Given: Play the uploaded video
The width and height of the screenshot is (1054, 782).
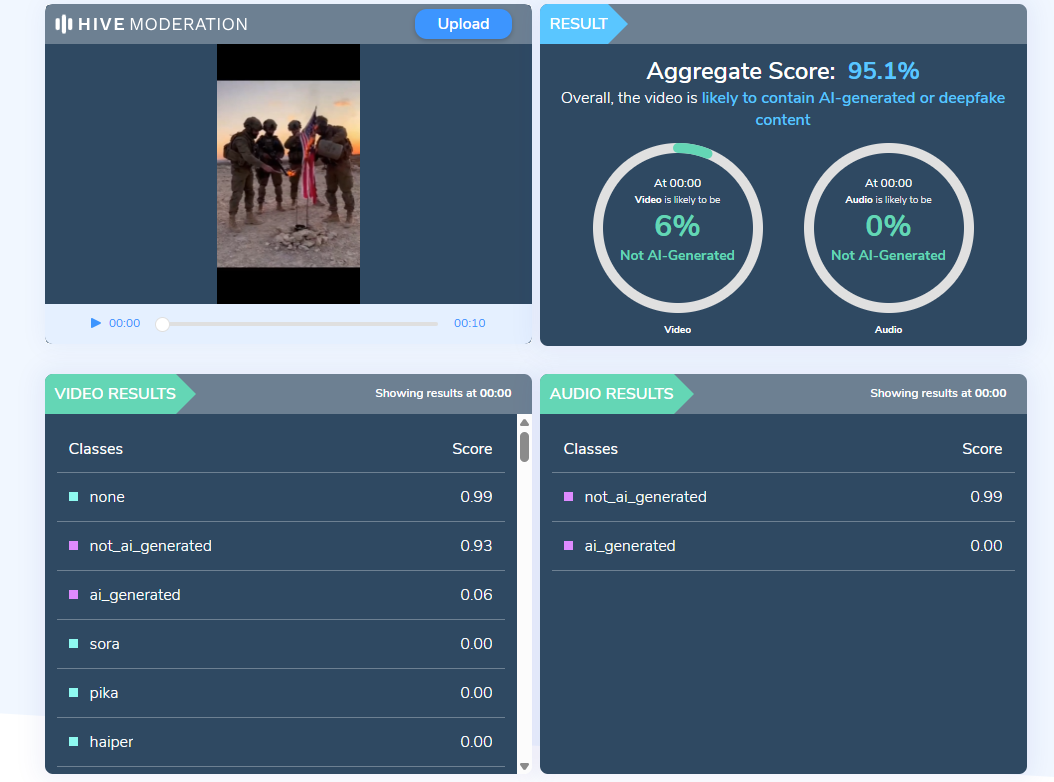Looking at the screenshot, I should click(x=96, y=323).
